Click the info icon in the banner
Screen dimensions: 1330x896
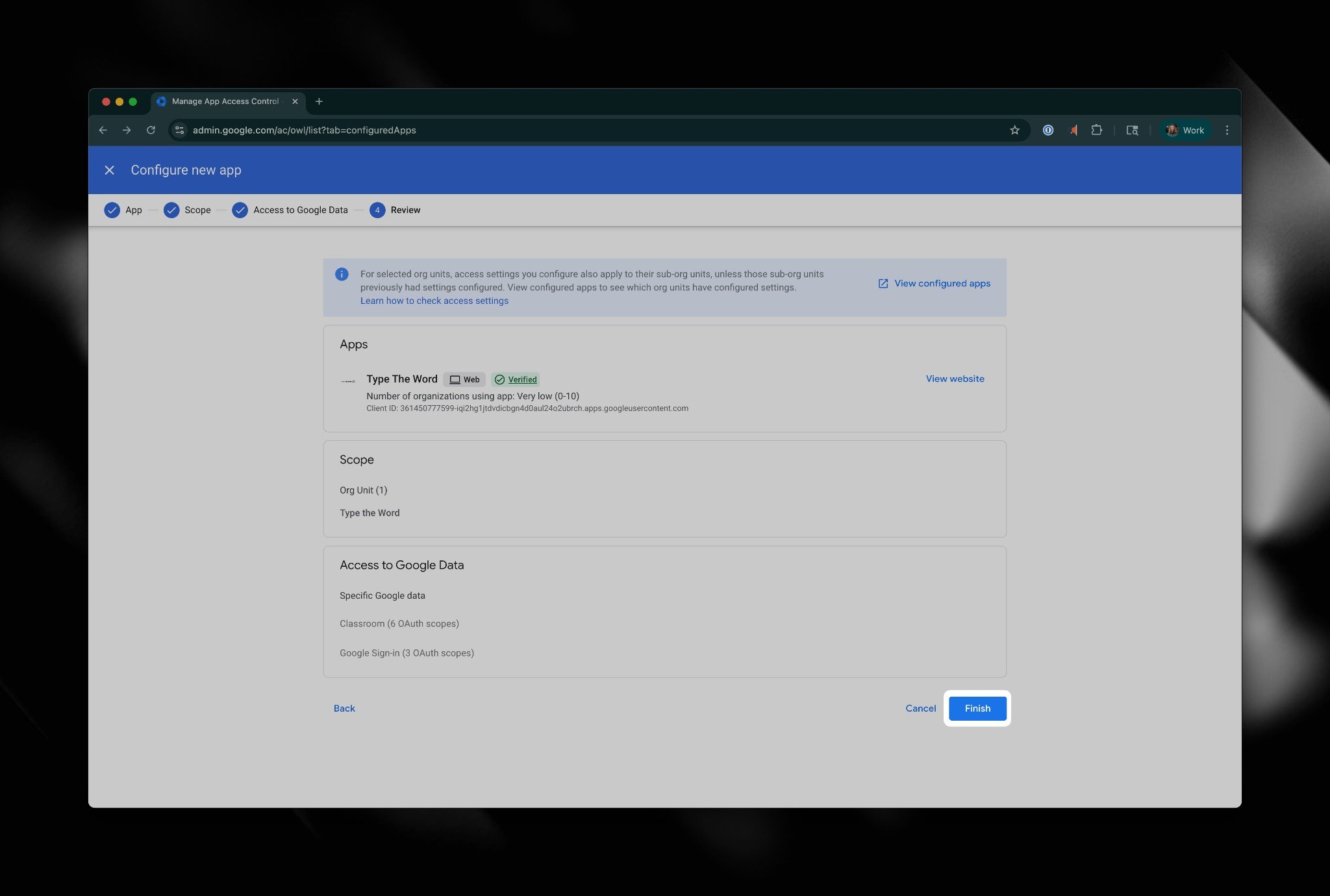tap(342, 274)
